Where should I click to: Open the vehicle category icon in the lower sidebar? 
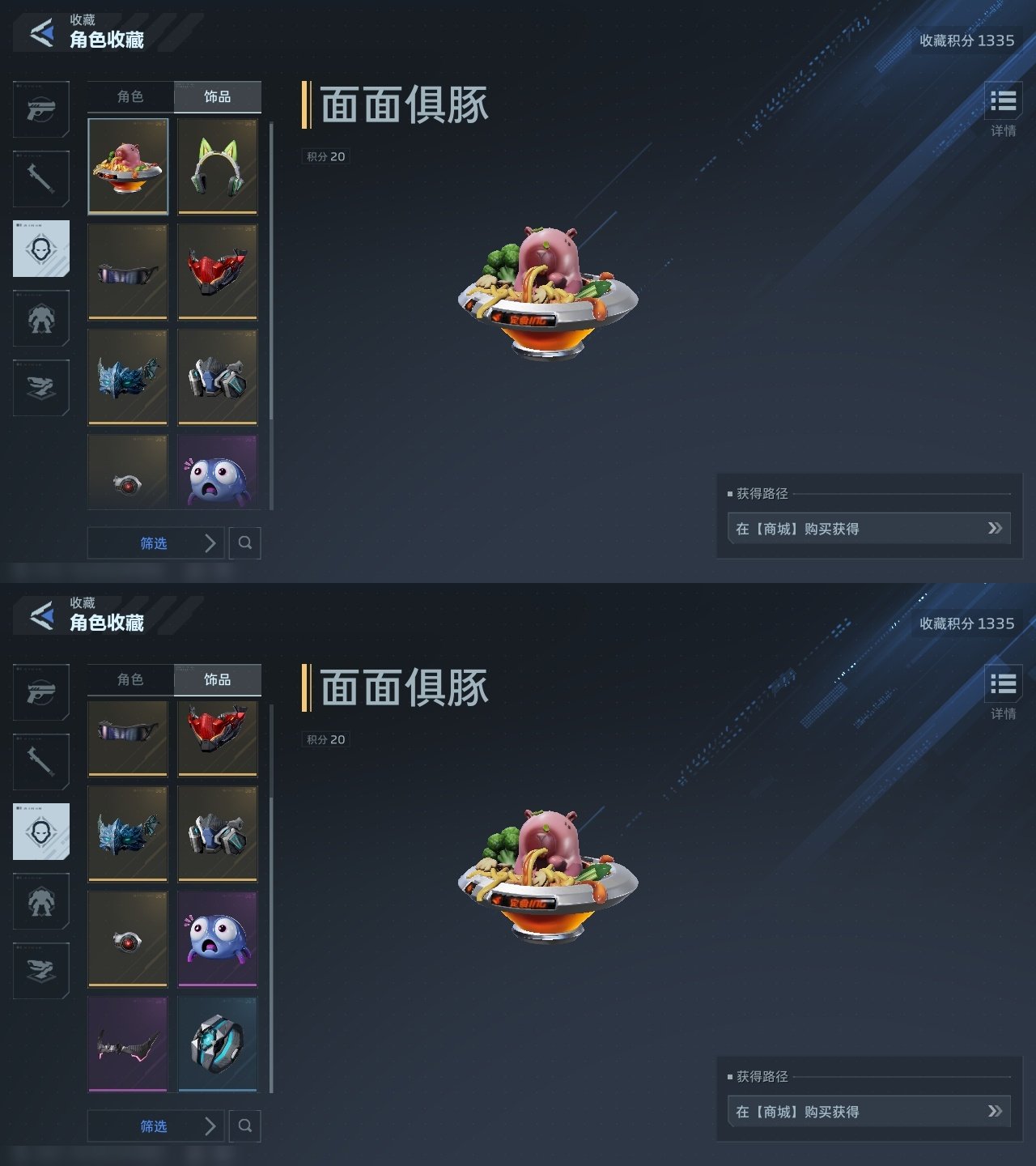(x=41, y=970)
